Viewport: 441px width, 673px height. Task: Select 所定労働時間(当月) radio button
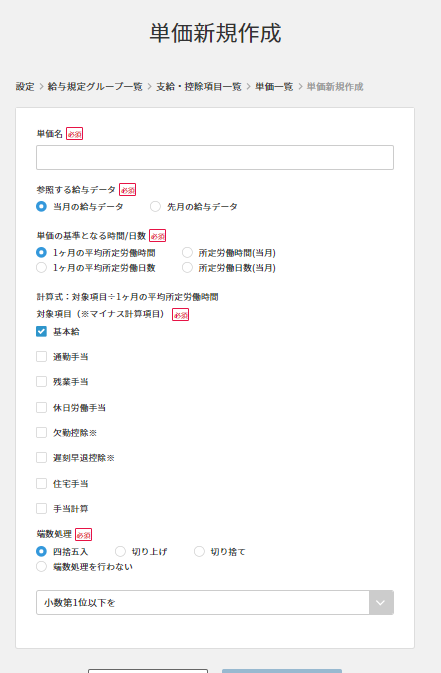[187, 253]
